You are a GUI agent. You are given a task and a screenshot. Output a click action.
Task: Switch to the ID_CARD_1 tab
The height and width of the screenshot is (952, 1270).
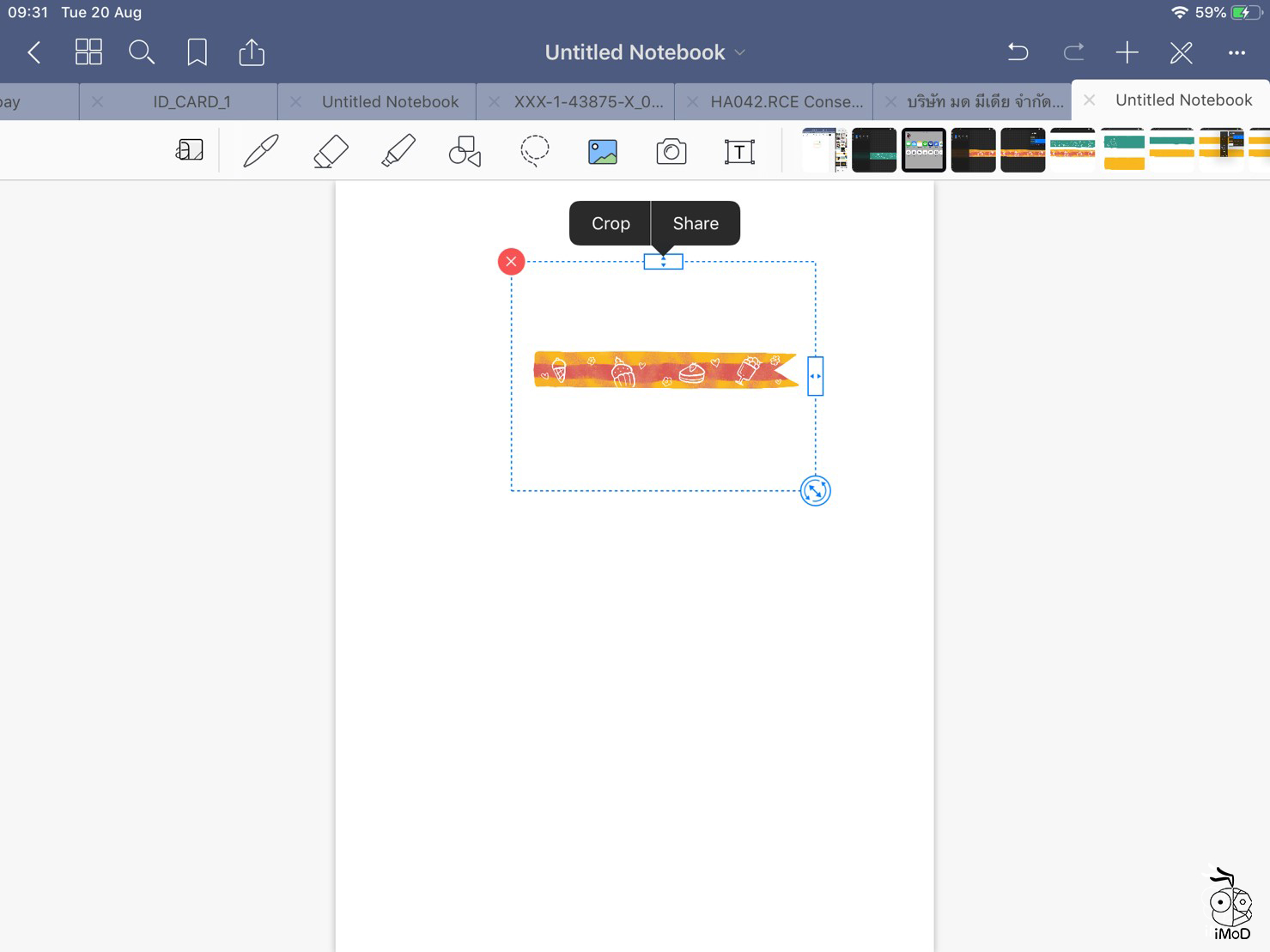point(191,101)
